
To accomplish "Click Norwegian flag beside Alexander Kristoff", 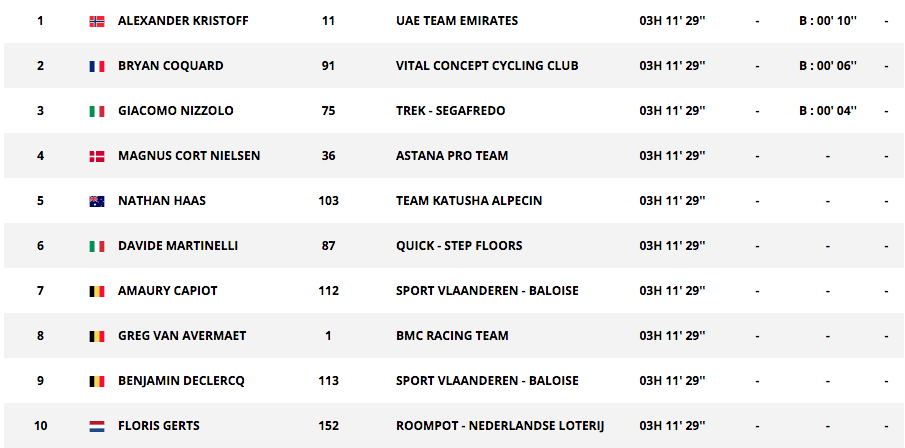I will (x=97, y=21).
